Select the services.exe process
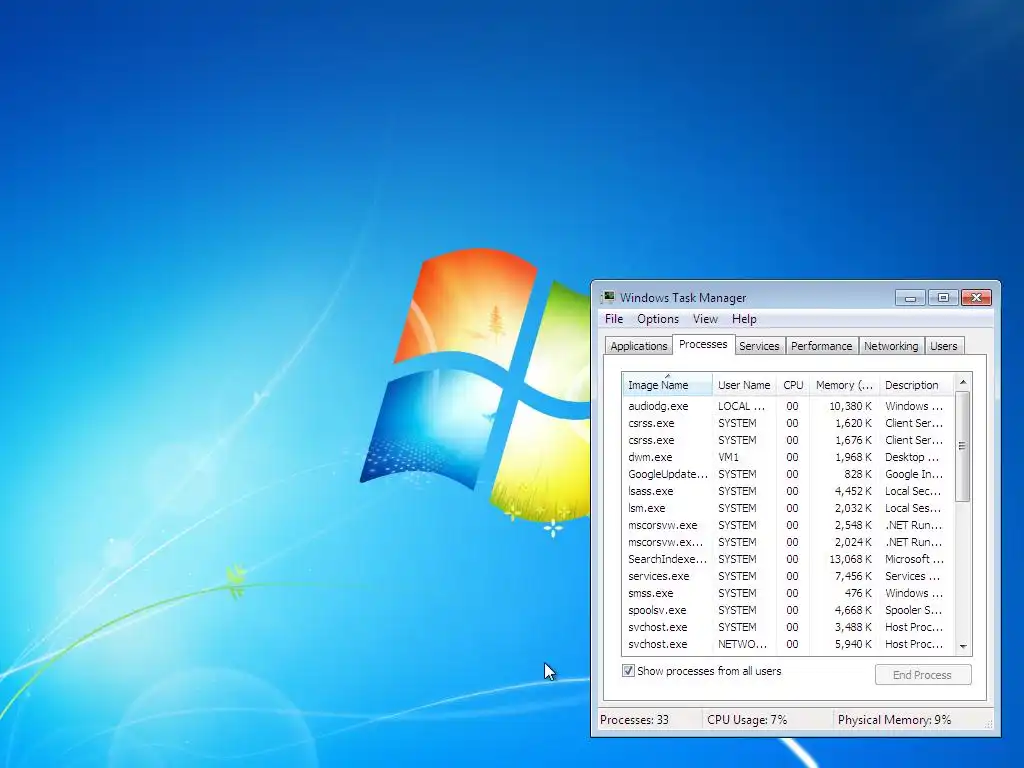The height and width of the screenshot is (768, 1024). [788, 575]
